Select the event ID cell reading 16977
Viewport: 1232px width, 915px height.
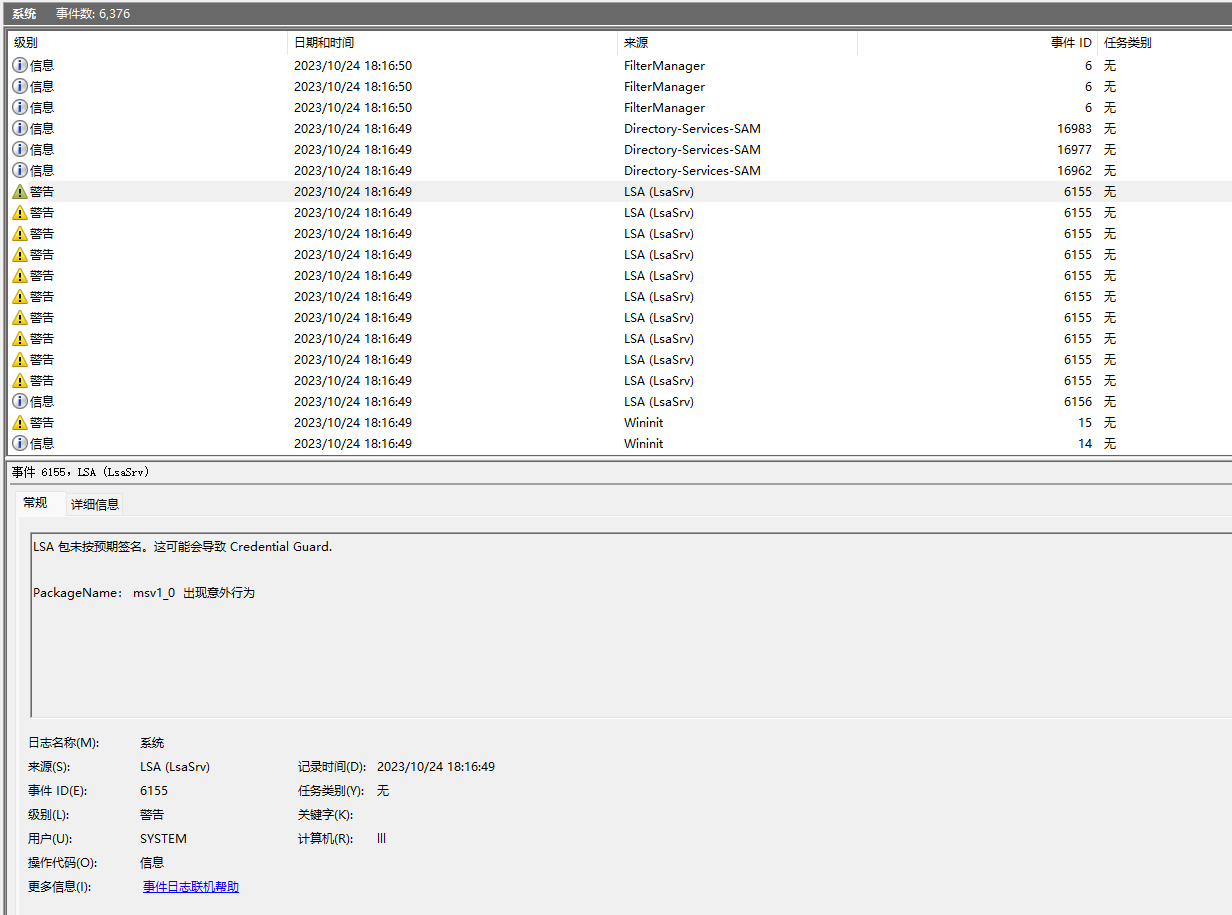click(1074, 149)
